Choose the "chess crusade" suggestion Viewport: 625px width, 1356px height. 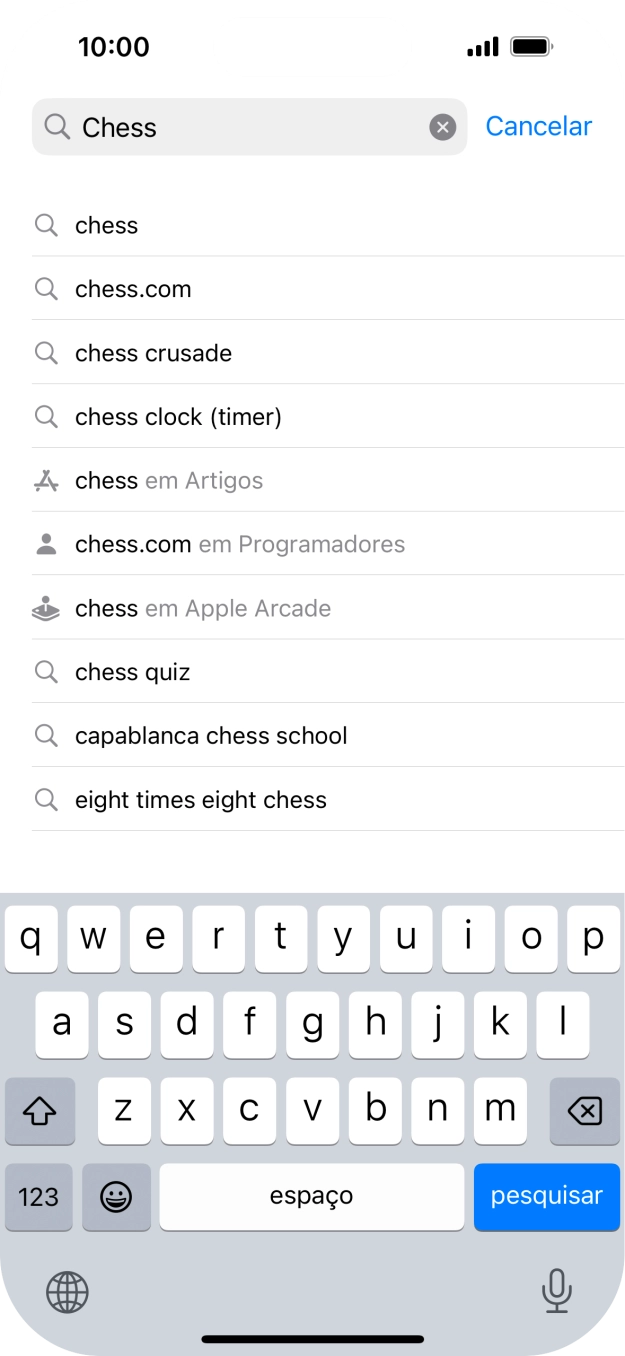(153, 353)
